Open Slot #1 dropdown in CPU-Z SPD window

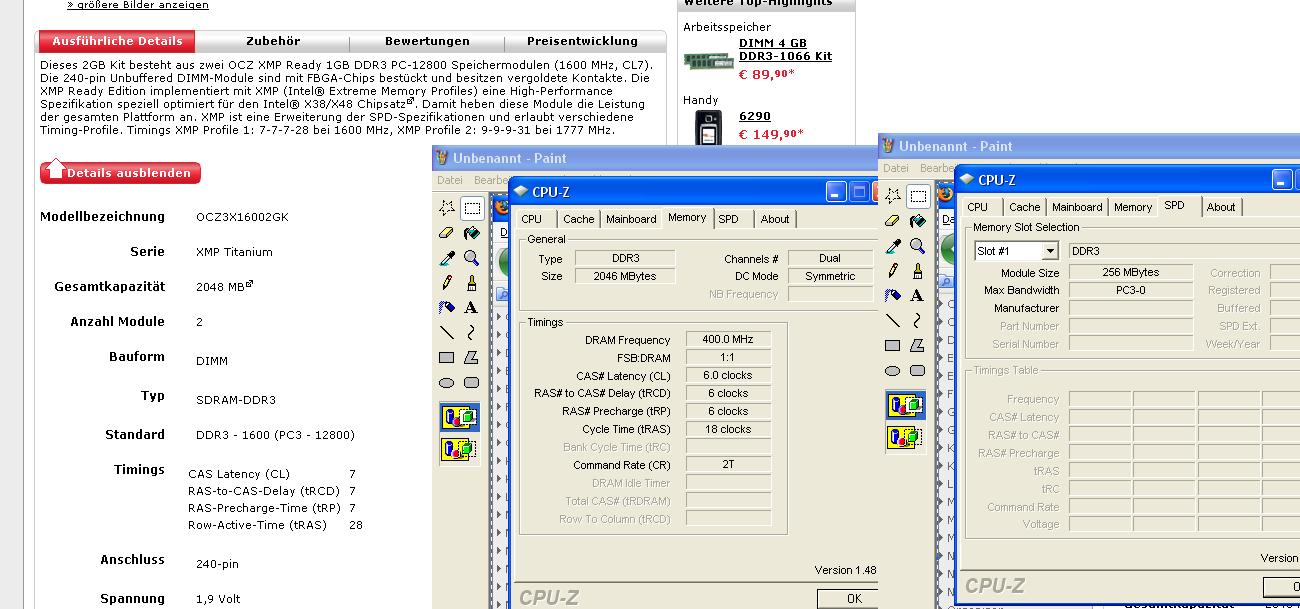[1050, 251]
